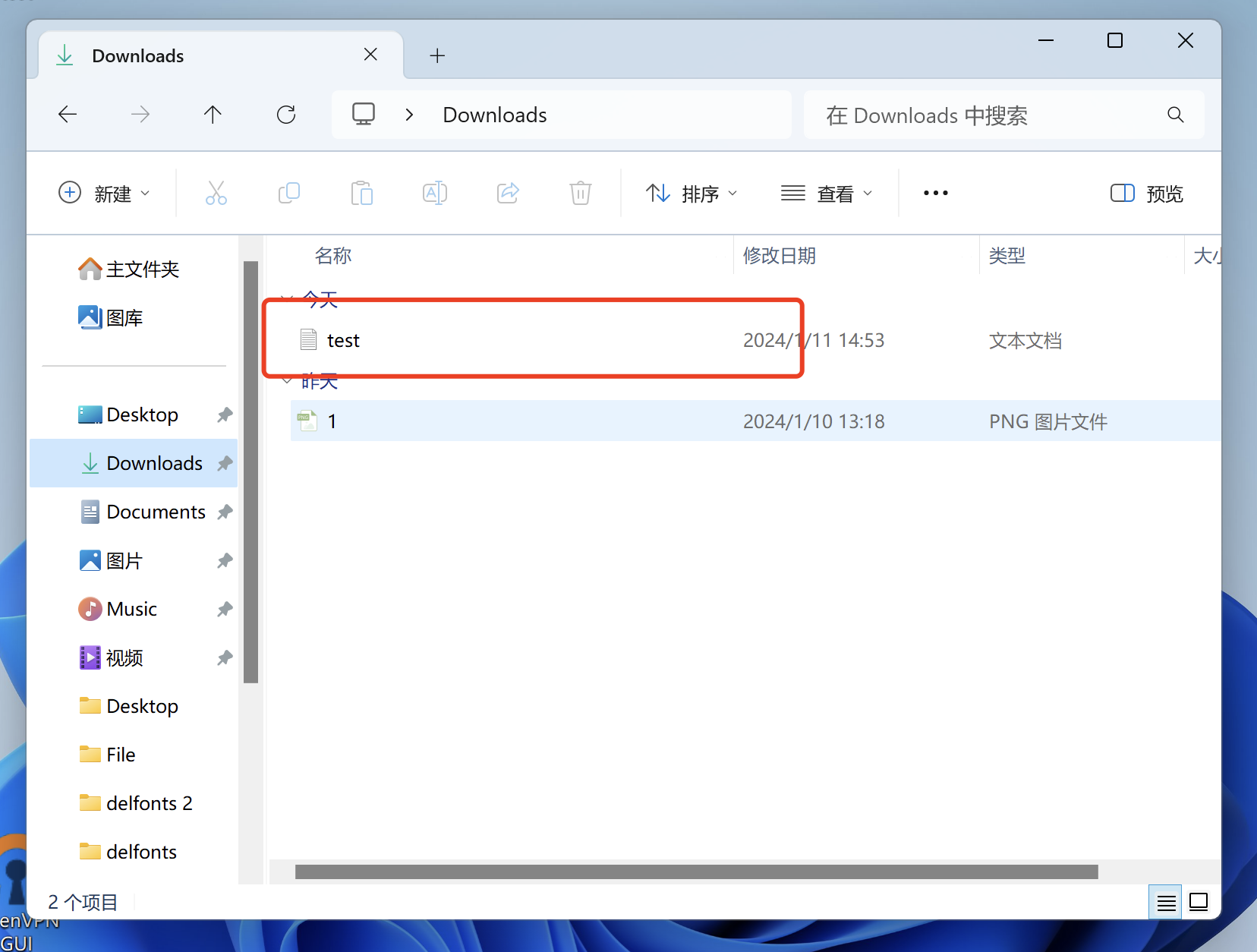Open the 排序 sort dropdown

point(691,194)
